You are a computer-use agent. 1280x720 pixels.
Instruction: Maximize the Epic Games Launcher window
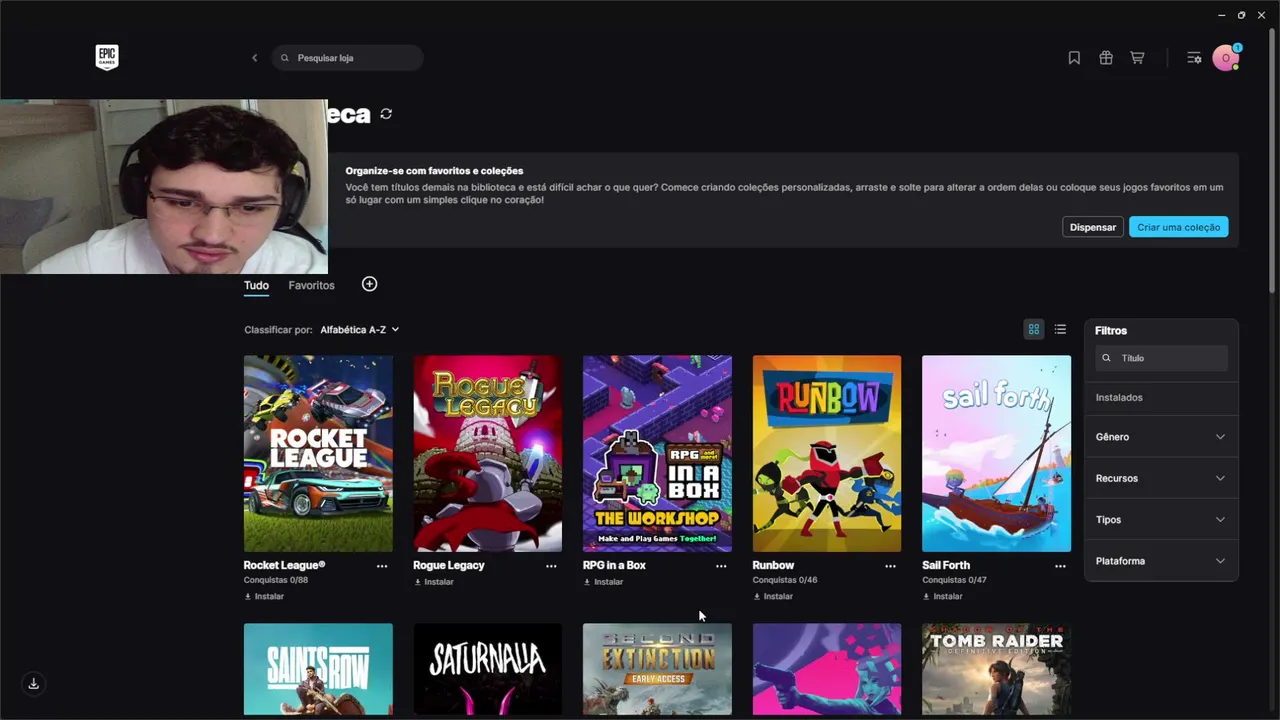coord(1242,15)
